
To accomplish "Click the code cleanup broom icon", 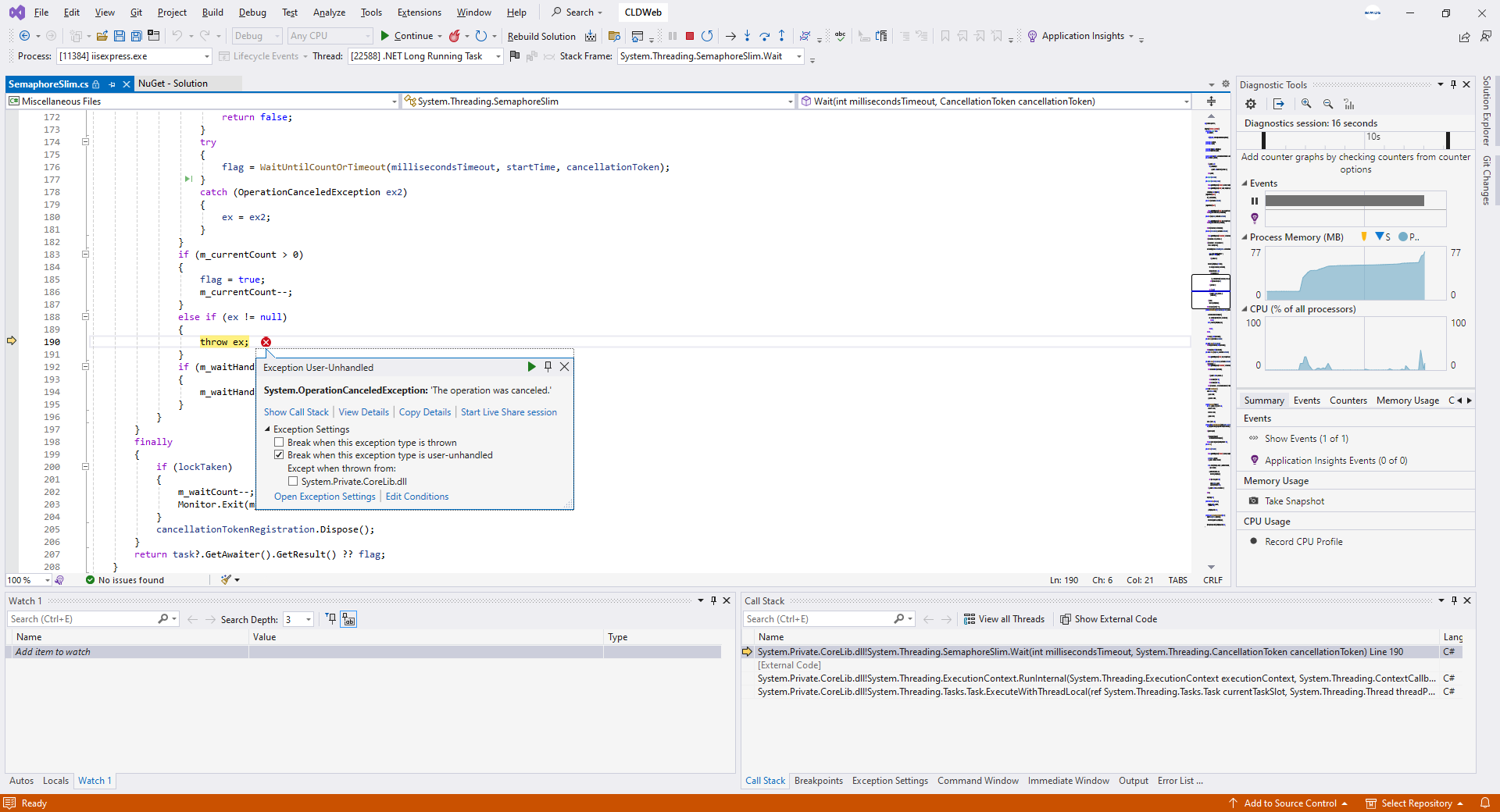I will (x=226, y=580).
